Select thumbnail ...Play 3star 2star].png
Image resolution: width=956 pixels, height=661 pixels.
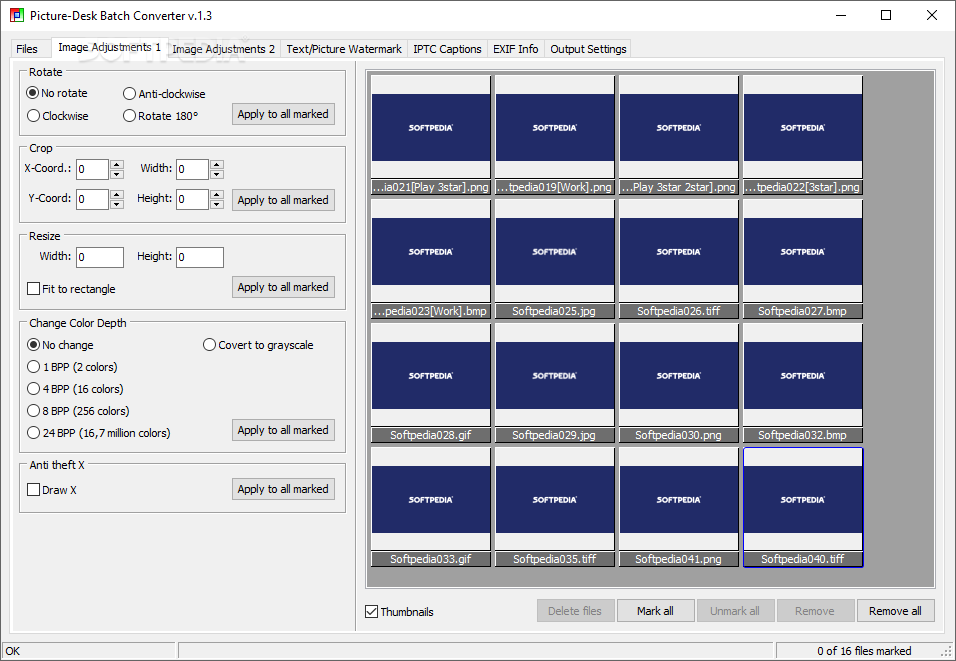click(x=679, y=135)
